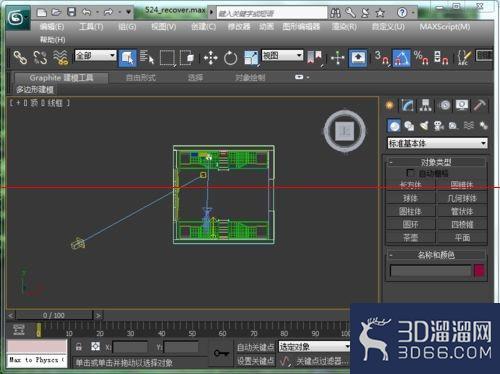The height and width of the screenshot is (374, 500).
Task: Toggle the Window/Crossing selection mode
Action: click(187, 58)
